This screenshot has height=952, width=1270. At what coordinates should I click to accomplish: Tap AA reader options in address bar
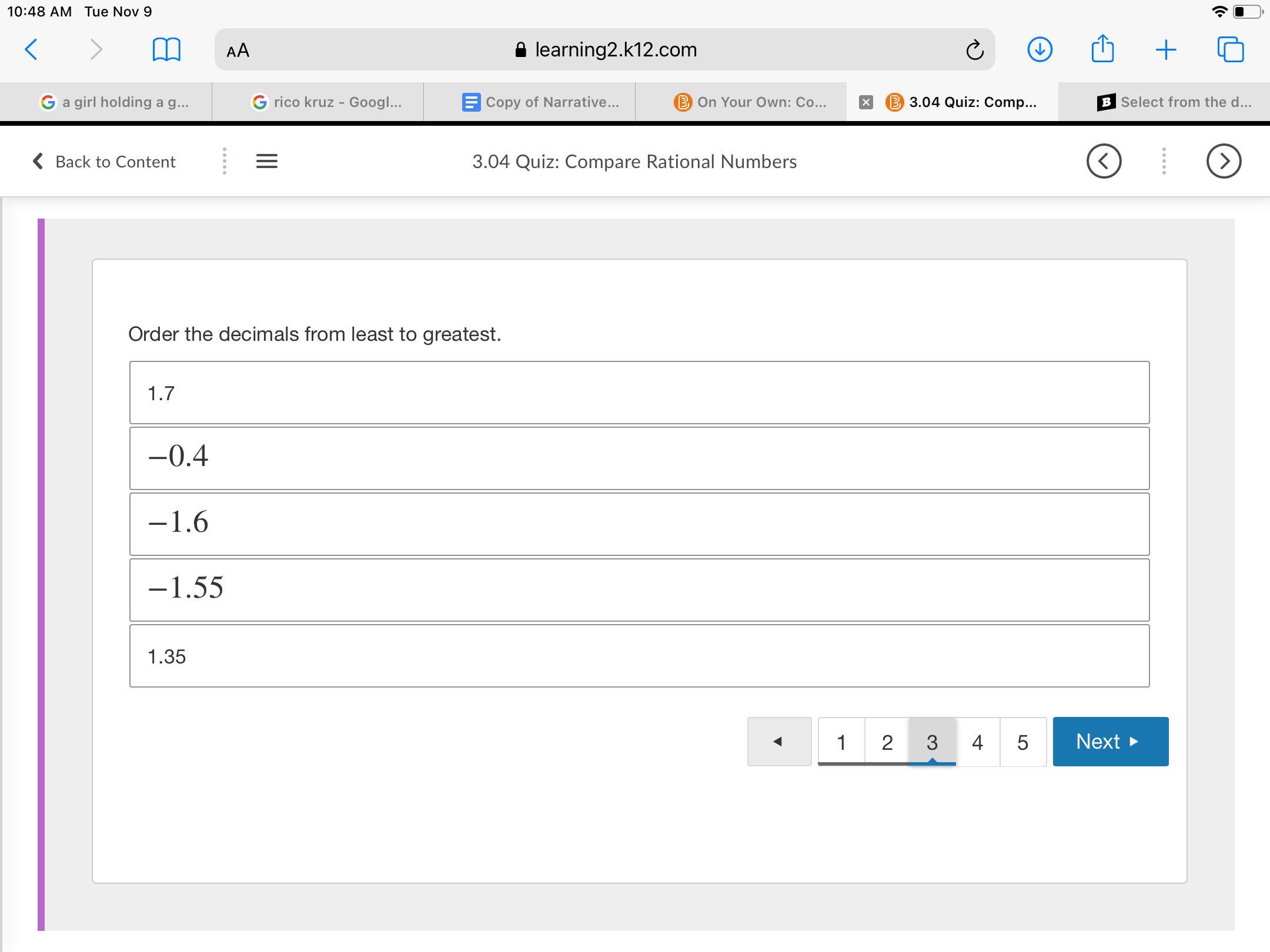[238, 51]
